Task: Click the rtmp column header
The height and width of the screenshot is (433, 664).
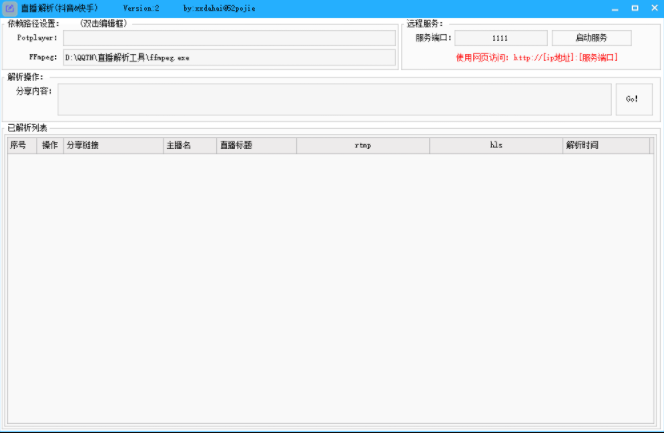Action: click(362, 146)
